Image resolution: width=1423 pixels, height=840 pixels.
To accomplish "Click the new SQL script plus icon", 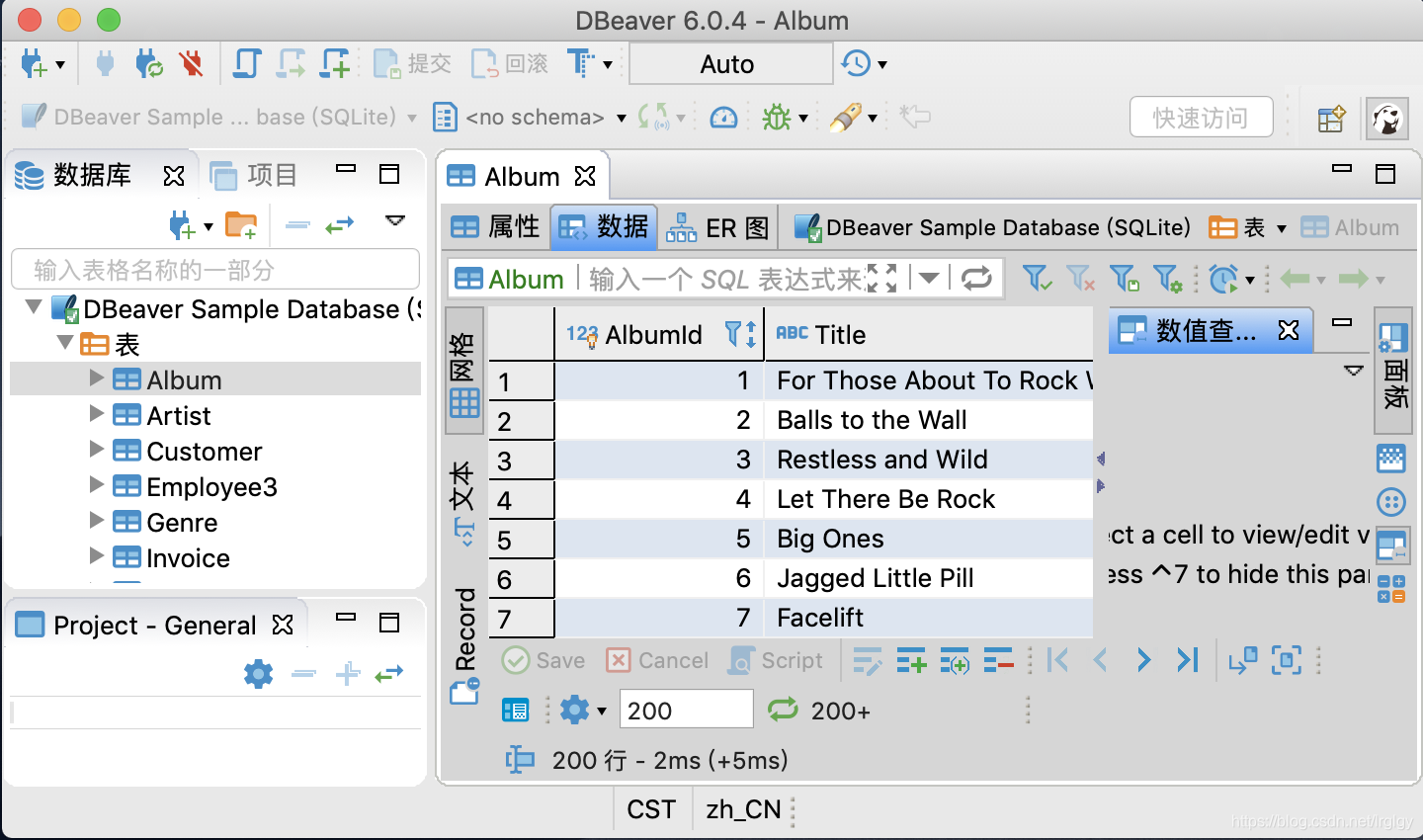I will coord(336,64).
